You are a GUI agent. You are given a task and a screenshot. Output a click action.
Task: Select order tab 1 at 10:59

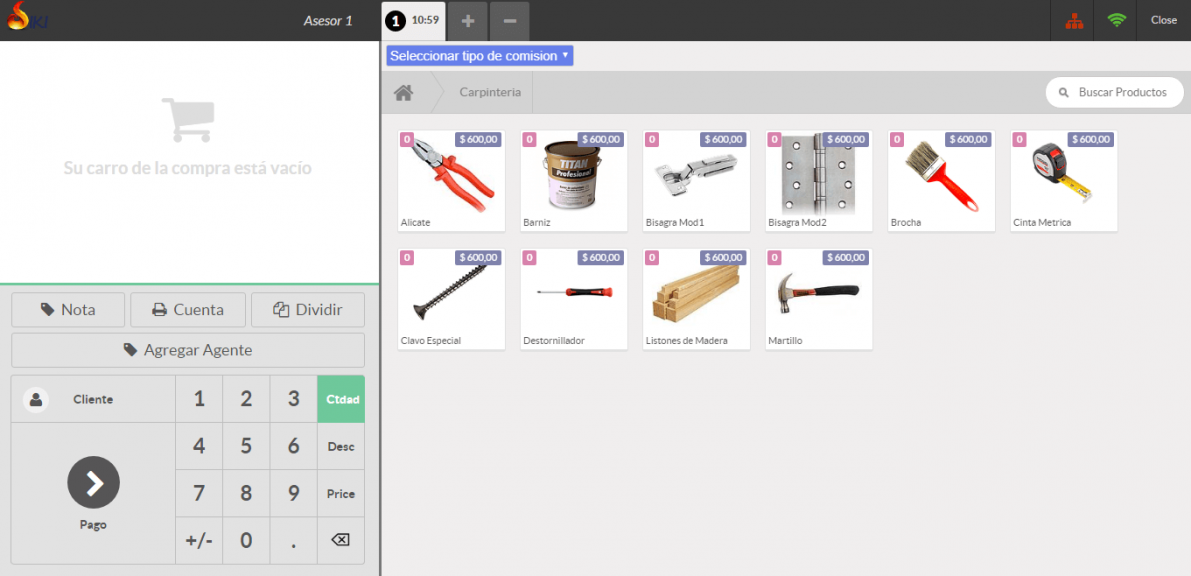pyautogui.click(x=413, y=21)
